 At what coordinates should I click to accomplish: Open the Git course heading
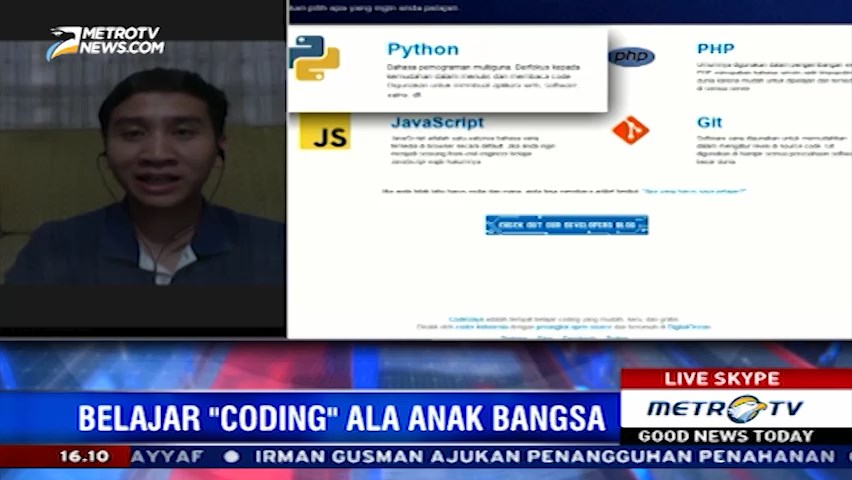click(710, 122)
